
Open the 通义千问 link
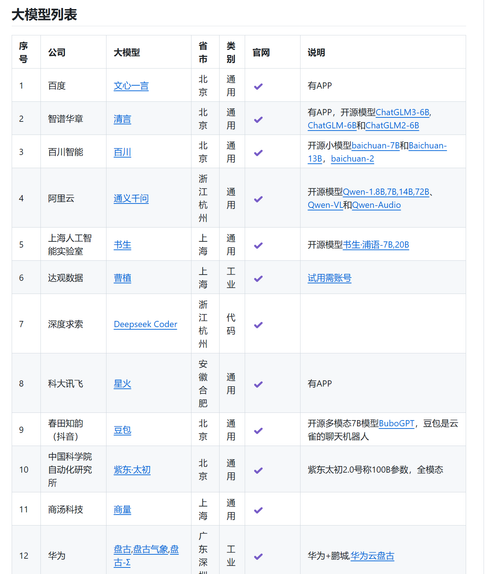point(131,198)
